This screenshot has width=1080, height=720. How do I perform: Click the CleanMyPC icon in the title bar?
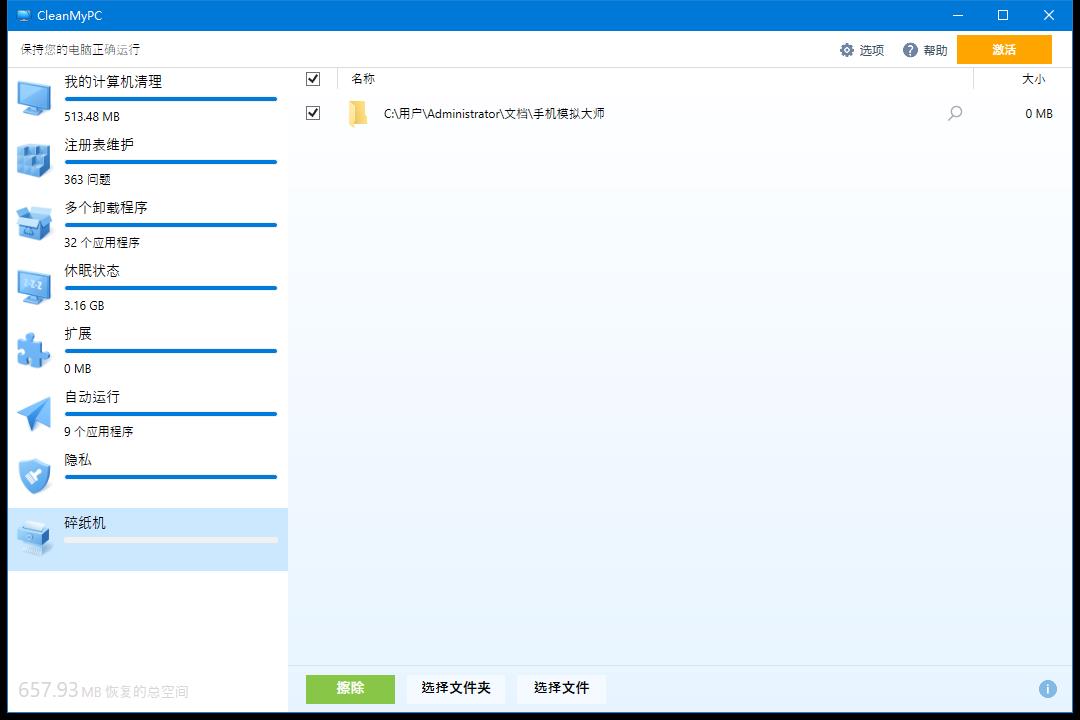[x=24, y=15]
